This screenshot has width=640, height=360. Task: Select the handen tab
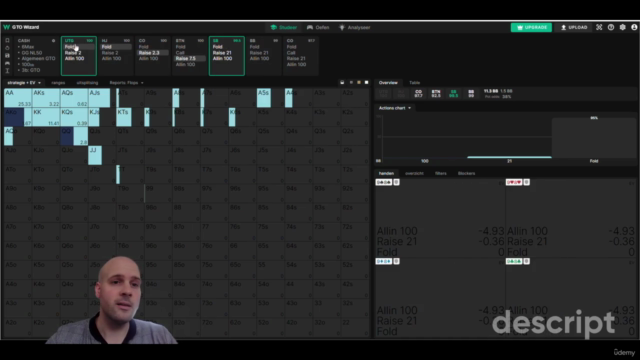click(x=386, y=173)
